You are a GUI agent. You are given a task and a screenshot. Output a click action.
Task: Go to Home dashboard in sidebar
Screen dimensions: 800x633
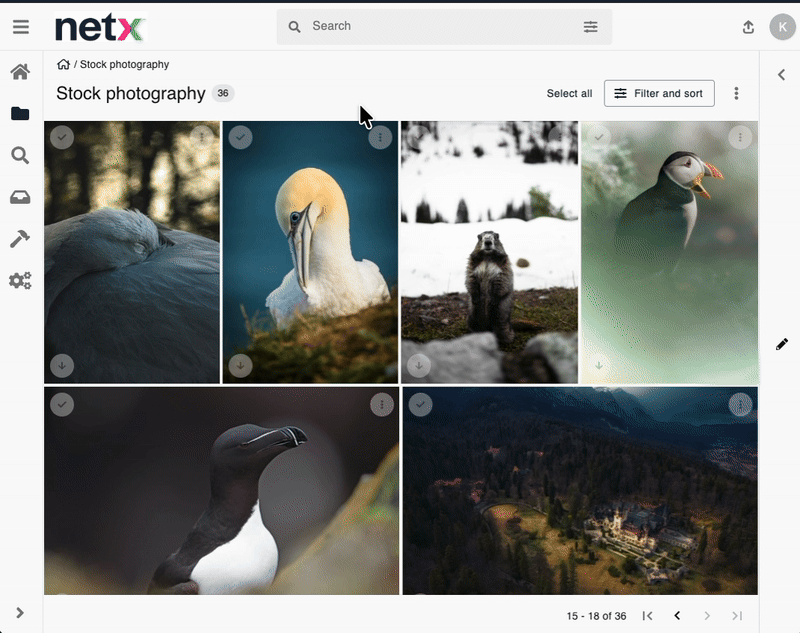point(20,72)
